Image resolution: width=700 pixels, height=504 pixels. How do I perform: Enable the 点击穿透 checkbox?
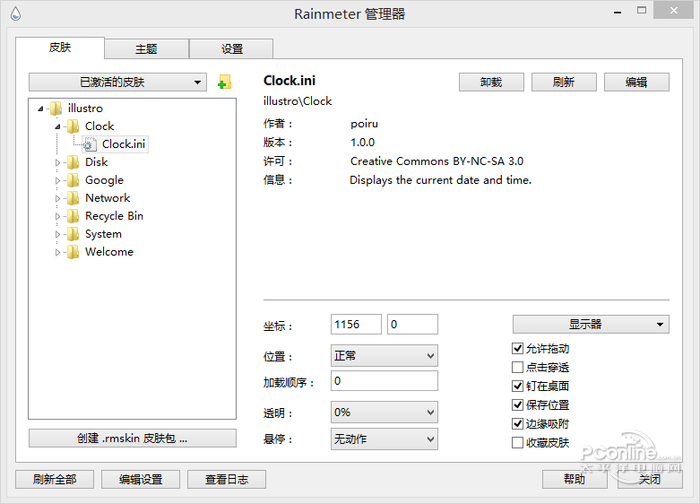(x=517, y=367)
